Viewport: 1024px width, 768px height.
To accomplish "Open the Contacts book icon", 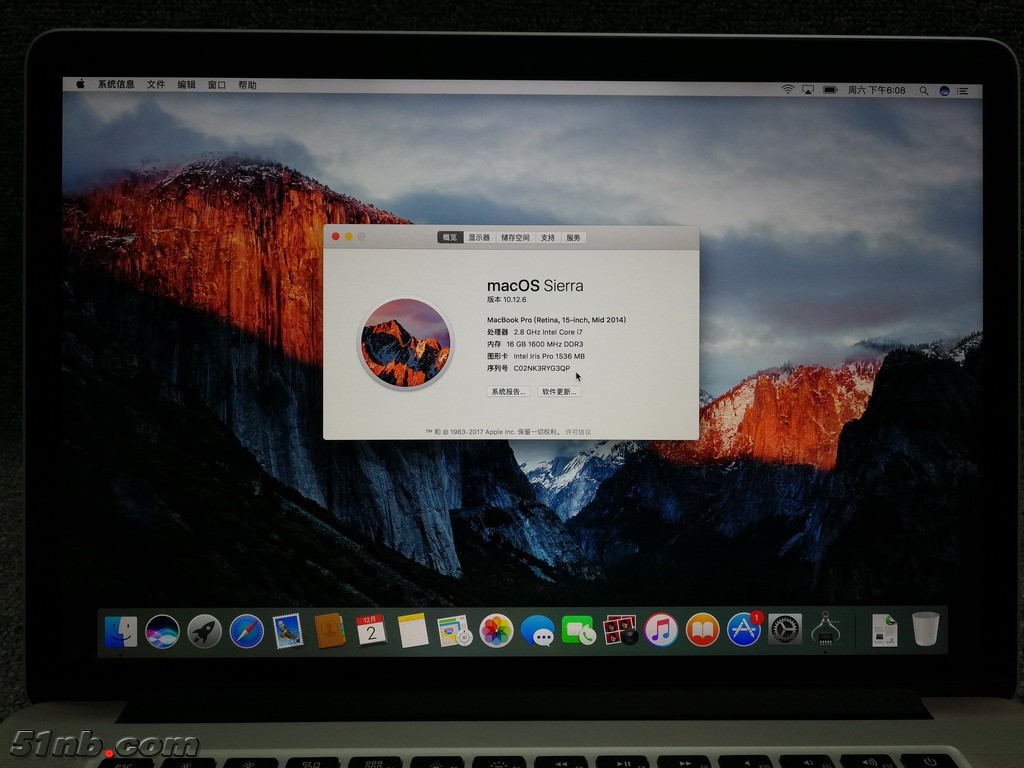I will 330,631.
